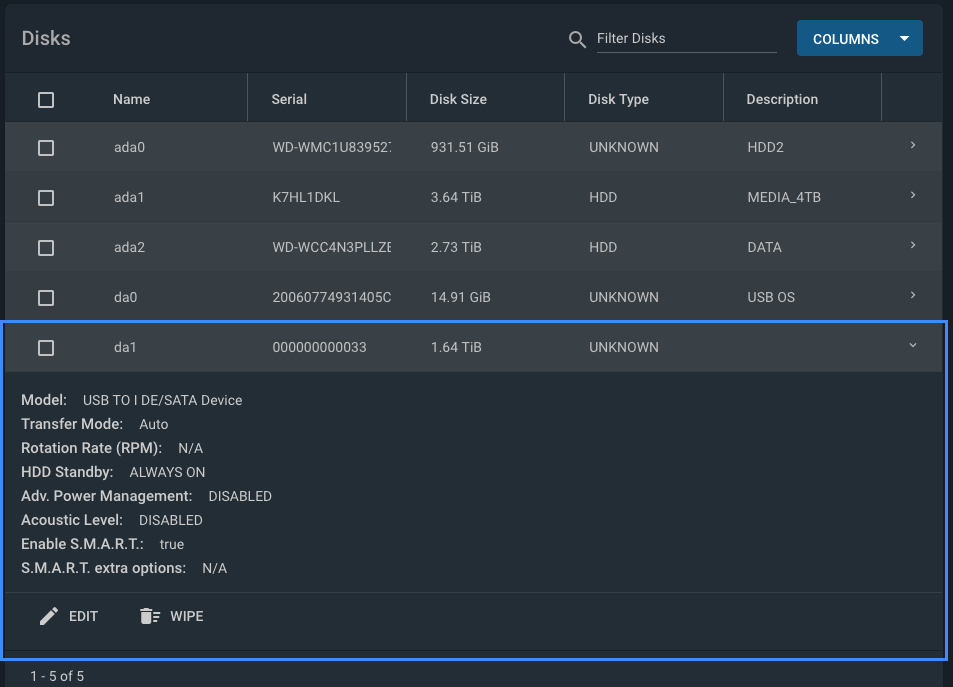Click the ada0 disk name
Viewport: 953px width, 687px height.
coord(129,147)
